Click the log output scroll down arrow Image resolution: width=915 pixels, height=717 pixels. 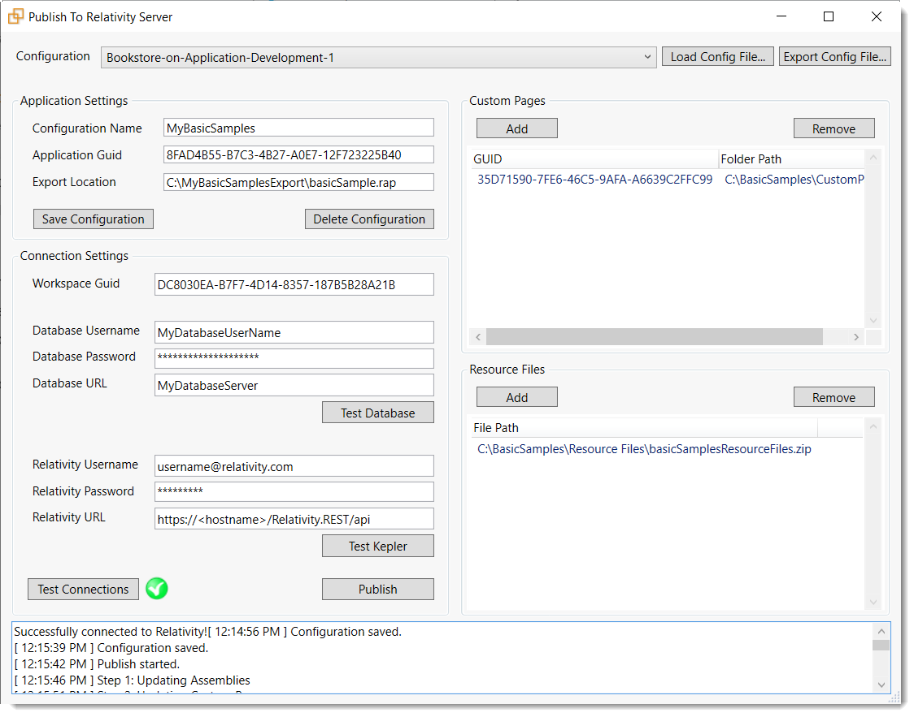click(881, 685)
